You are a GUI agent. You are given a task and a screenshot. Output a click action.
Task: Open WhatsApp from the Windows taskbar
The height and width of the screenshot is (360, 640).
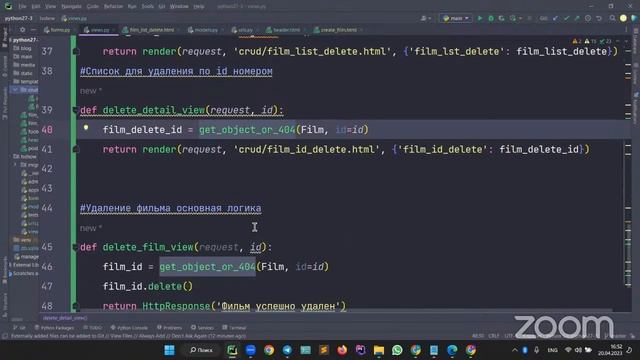coord(397,350)
